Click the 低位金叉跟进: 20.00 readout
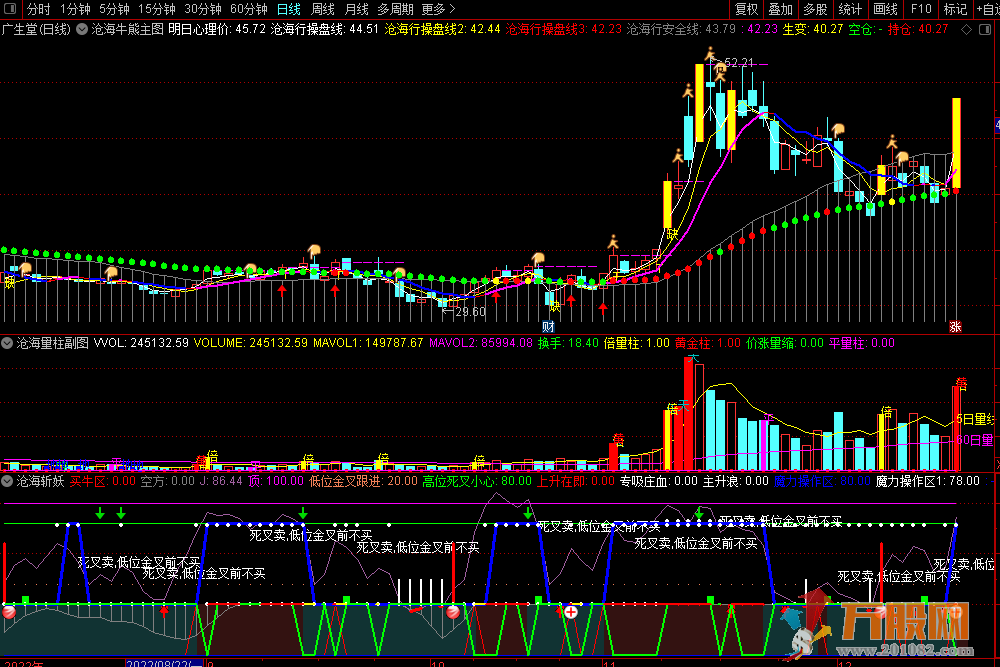Screen dimensions: 1000x667 point(363,481)
